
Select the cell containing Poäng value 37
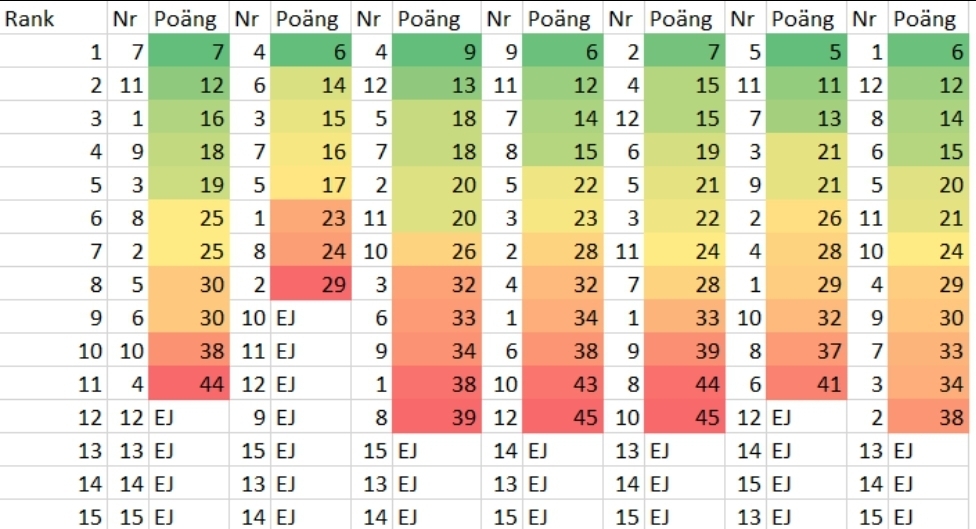click(807, 351)
